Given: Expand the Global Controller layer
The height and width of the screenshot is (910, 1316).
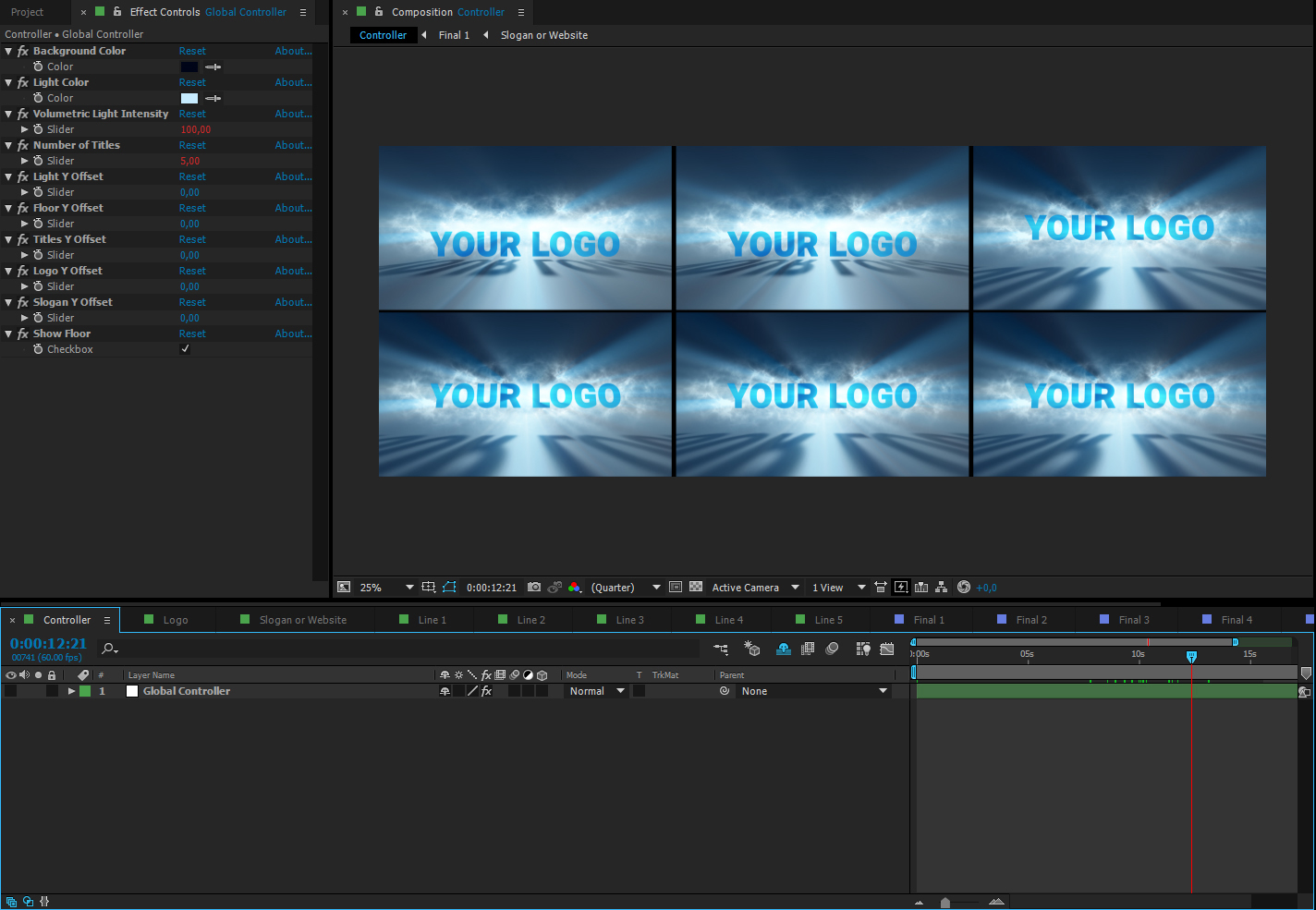Looking at the screenshot, I should click(x=71, y=691).
